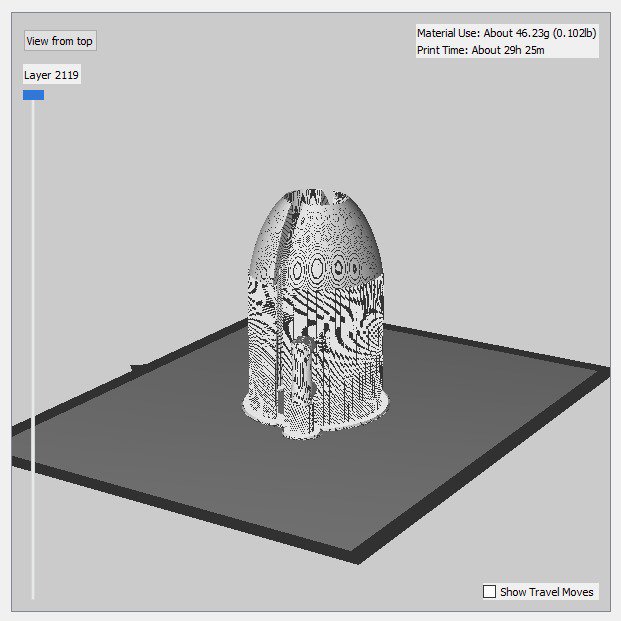Image resolution: width=621 pixels, height=621 pixels.
Task: Click the Material Use estimate text
Action: tap(506, 33)
